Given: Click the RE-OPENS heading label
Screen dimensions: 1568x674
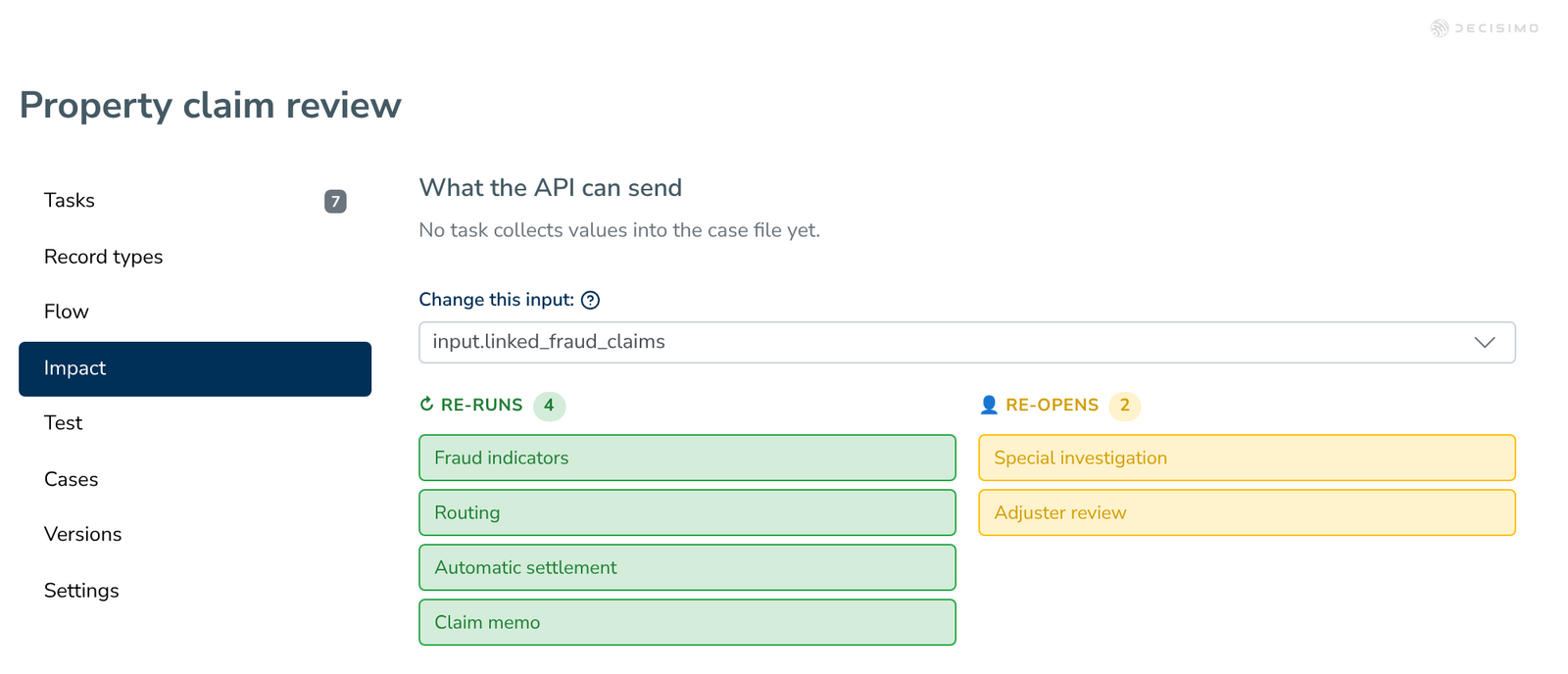Looking at the screenshot, I should (1052, 405).
